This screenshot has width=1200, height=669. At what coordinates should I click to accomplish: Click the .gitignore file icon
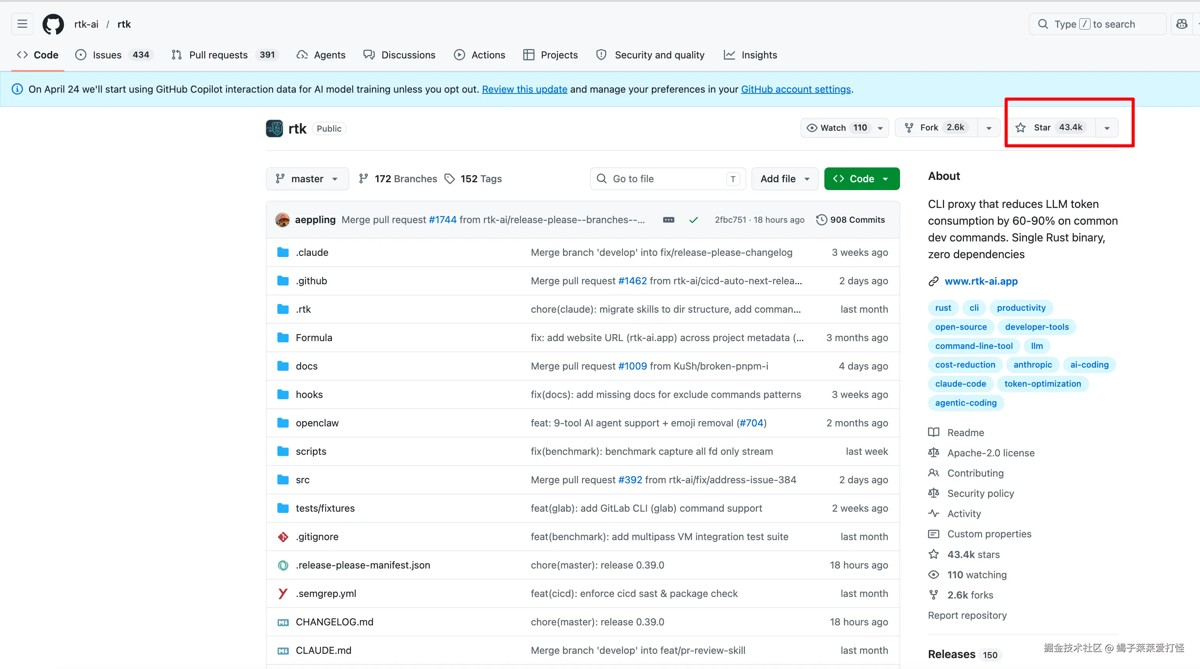point(283,537)
